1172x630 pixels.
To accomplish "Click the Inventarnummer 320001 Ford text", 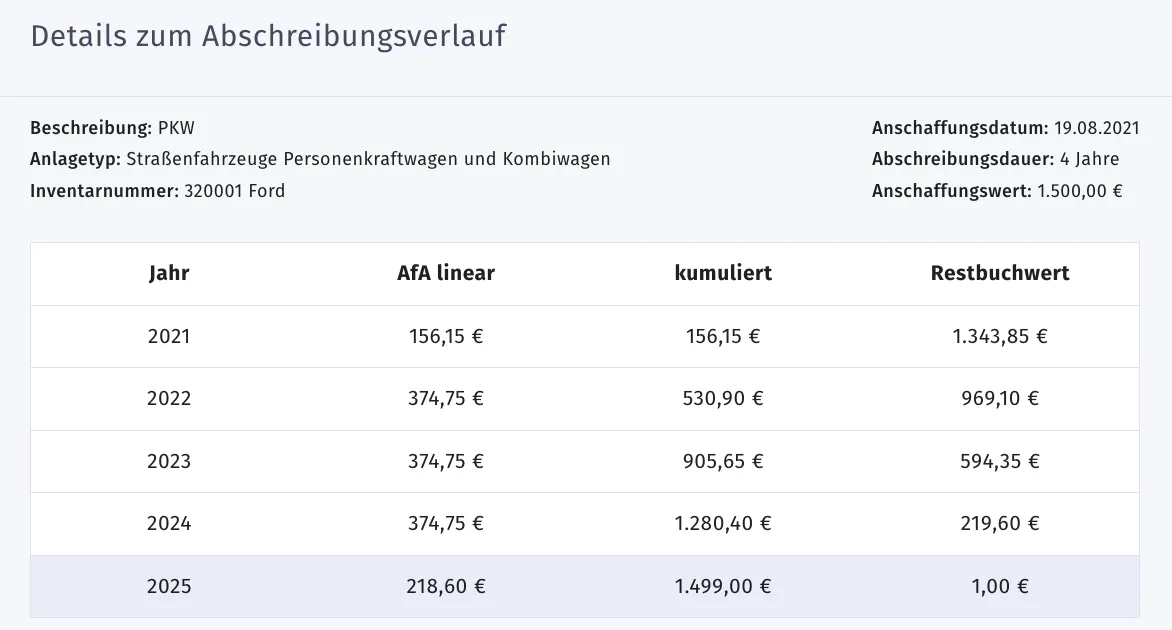I will [x=158, y=190].
